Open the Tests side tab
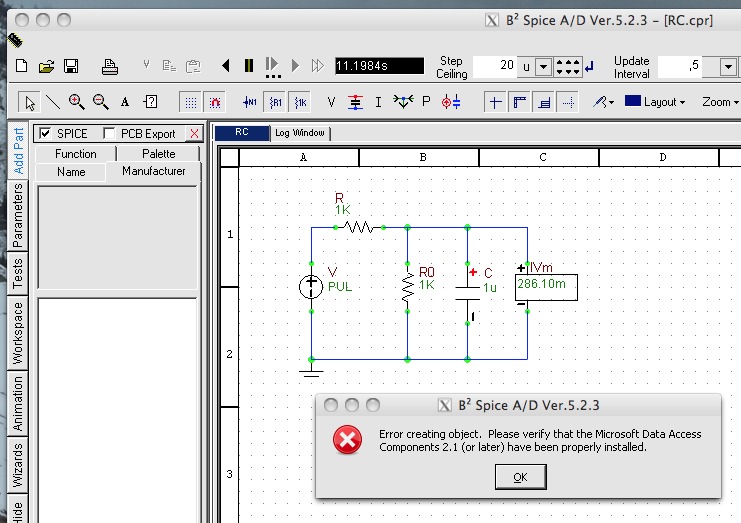 [18, 274]
